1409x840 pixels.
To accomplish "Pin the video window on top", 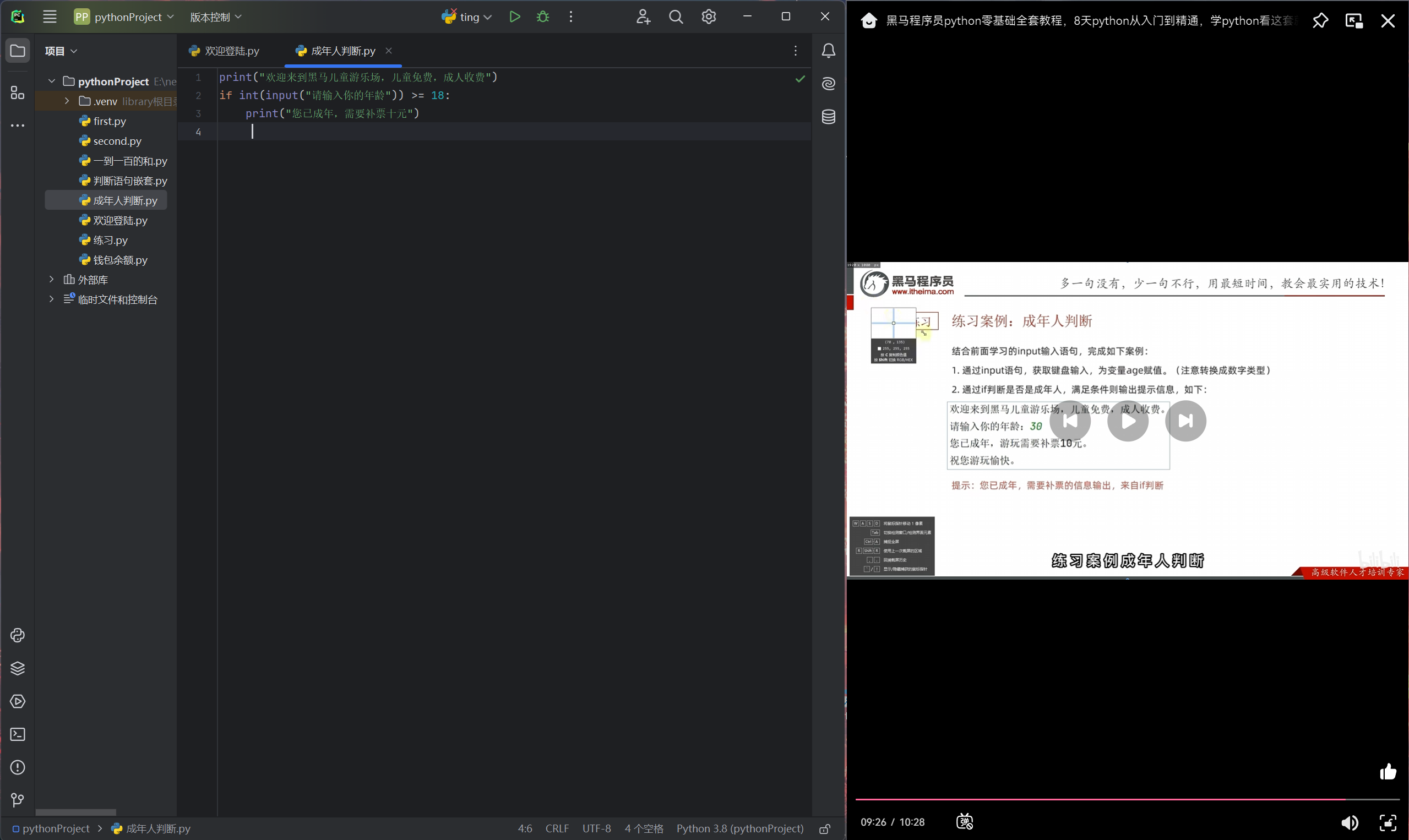I will coord(1320,20).
